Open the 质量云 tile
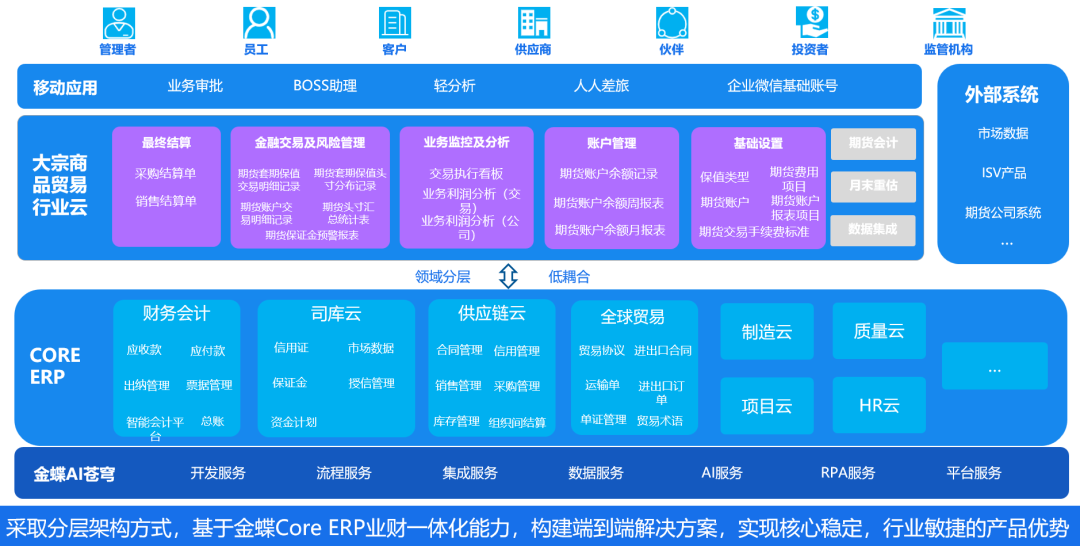 879,332
